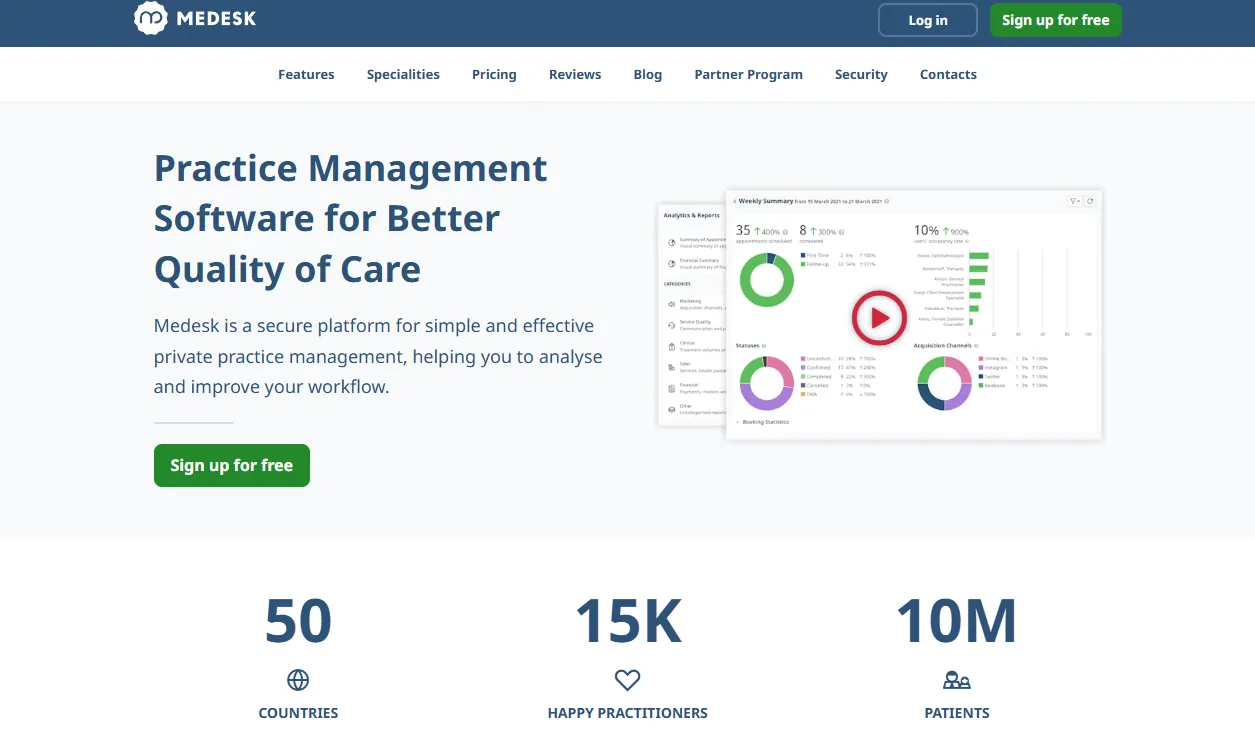Open the Features menu
Image resolution: width=1255 pixels, height=747 pixels.
[306, 74]
